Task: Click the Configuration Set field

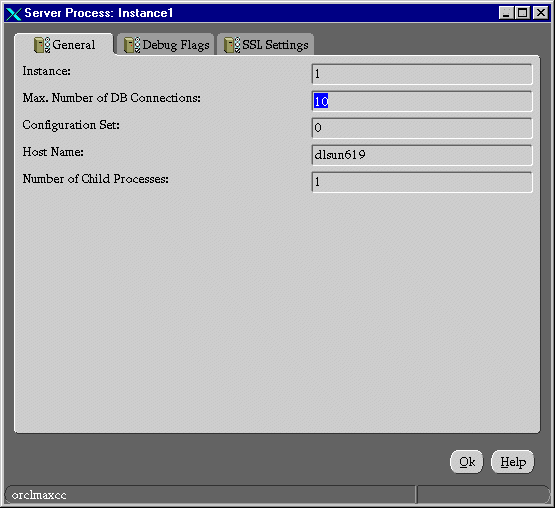Action: (x=422, y=128)
